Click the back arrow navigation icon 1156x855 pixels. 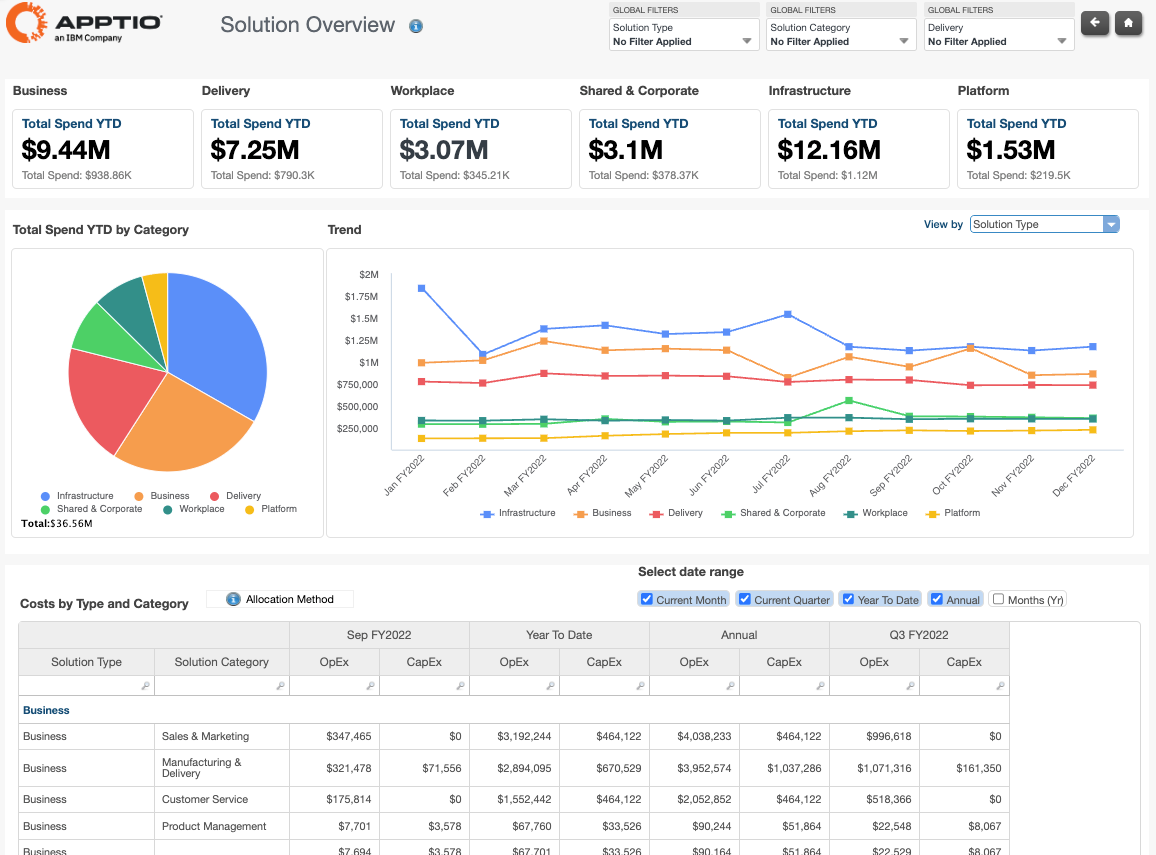click(x=1094, y=23)
